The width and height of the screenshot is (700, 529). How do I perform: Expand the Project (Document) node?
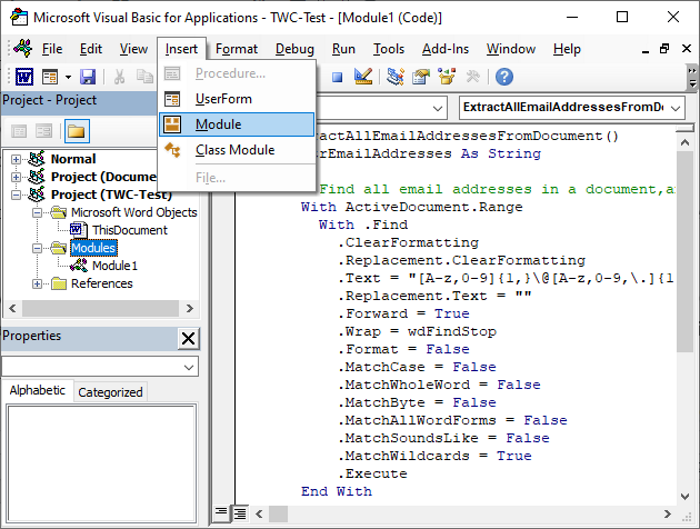(x=16, y=177)
